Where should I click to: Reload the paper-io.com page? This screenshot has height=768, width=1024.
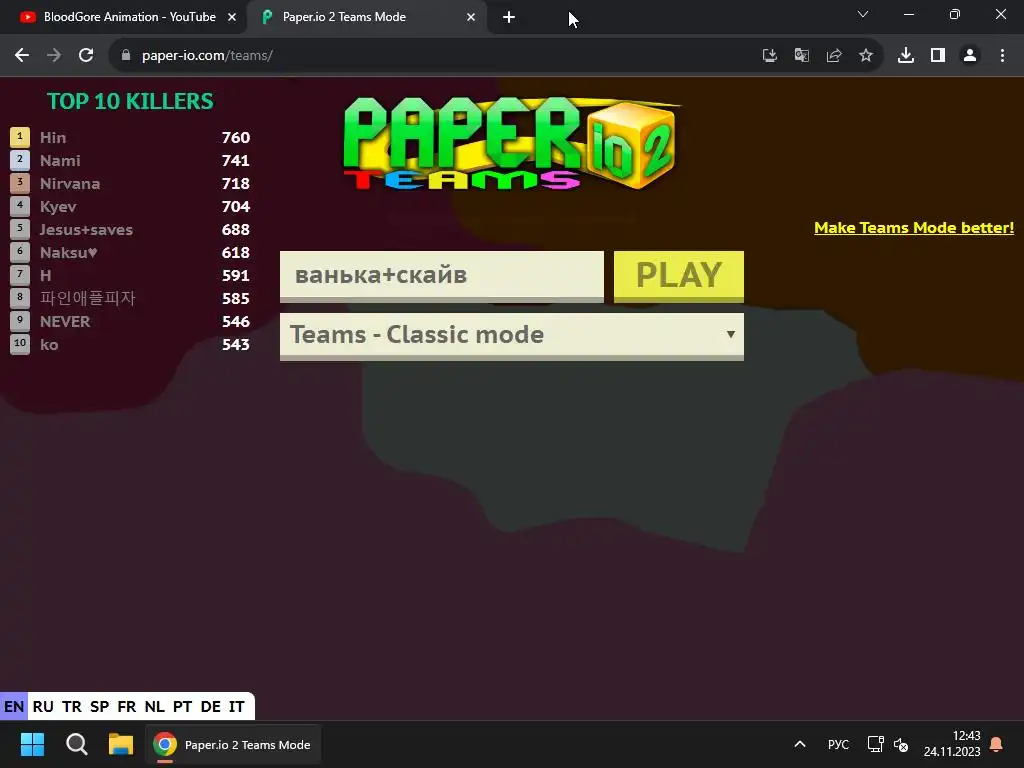pyautogui.click(x=86, y=56)
